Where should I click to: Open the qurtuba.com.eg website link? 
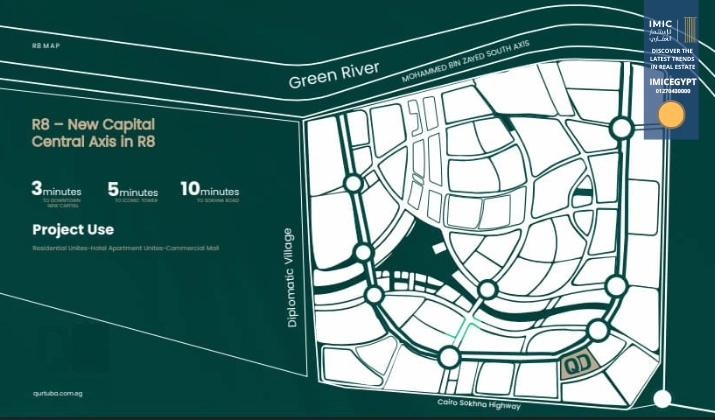click(x=55, y=394)
